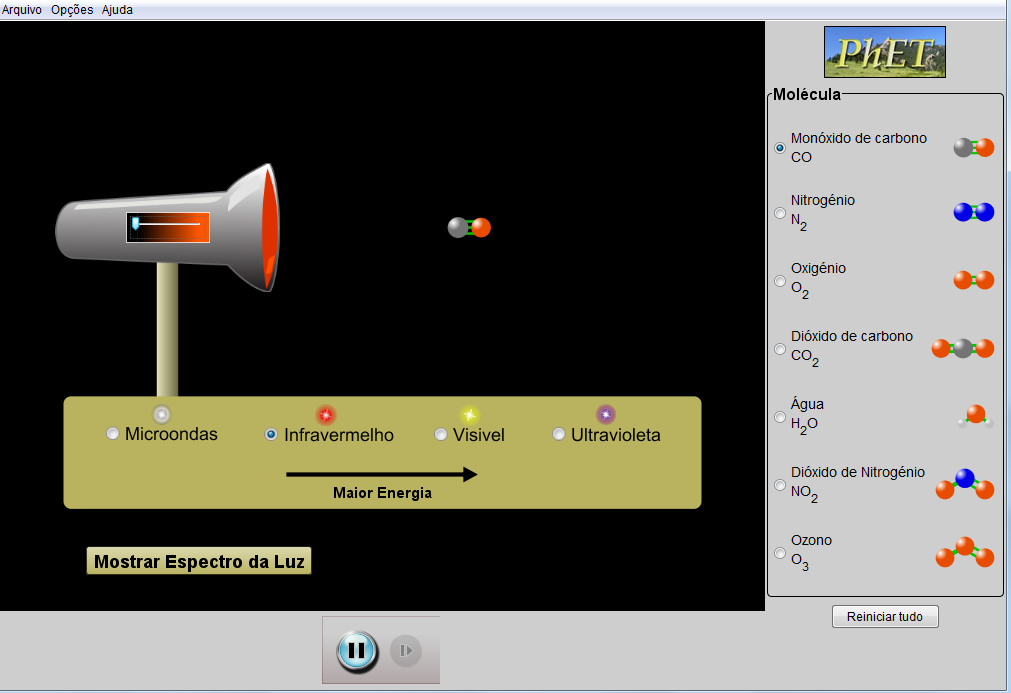Click the ozone O3 molecule icon
Screen dimensions: 1011x693
964,552
